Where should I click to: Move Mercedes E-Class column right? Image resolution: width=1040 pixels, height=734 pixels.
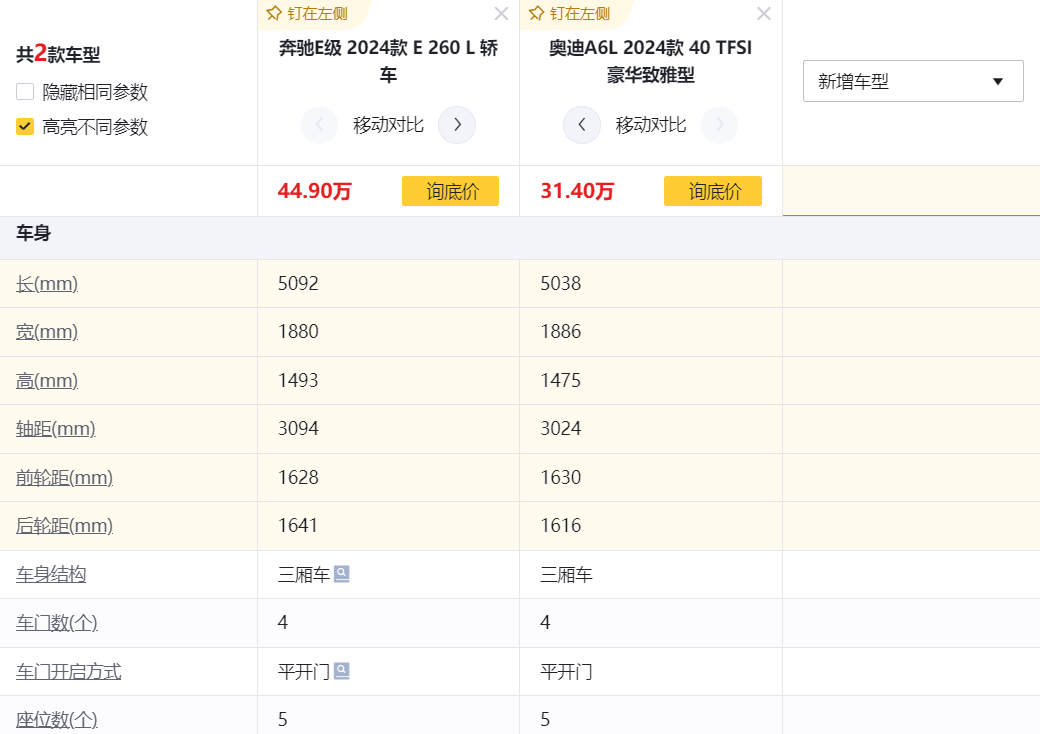(457, 125)
